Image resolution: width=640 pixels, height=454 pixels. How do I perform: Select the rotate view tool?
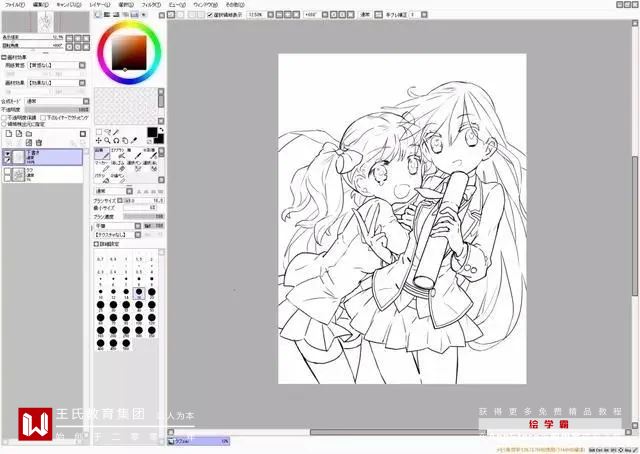pyautogui.click(x=116, y=140)
